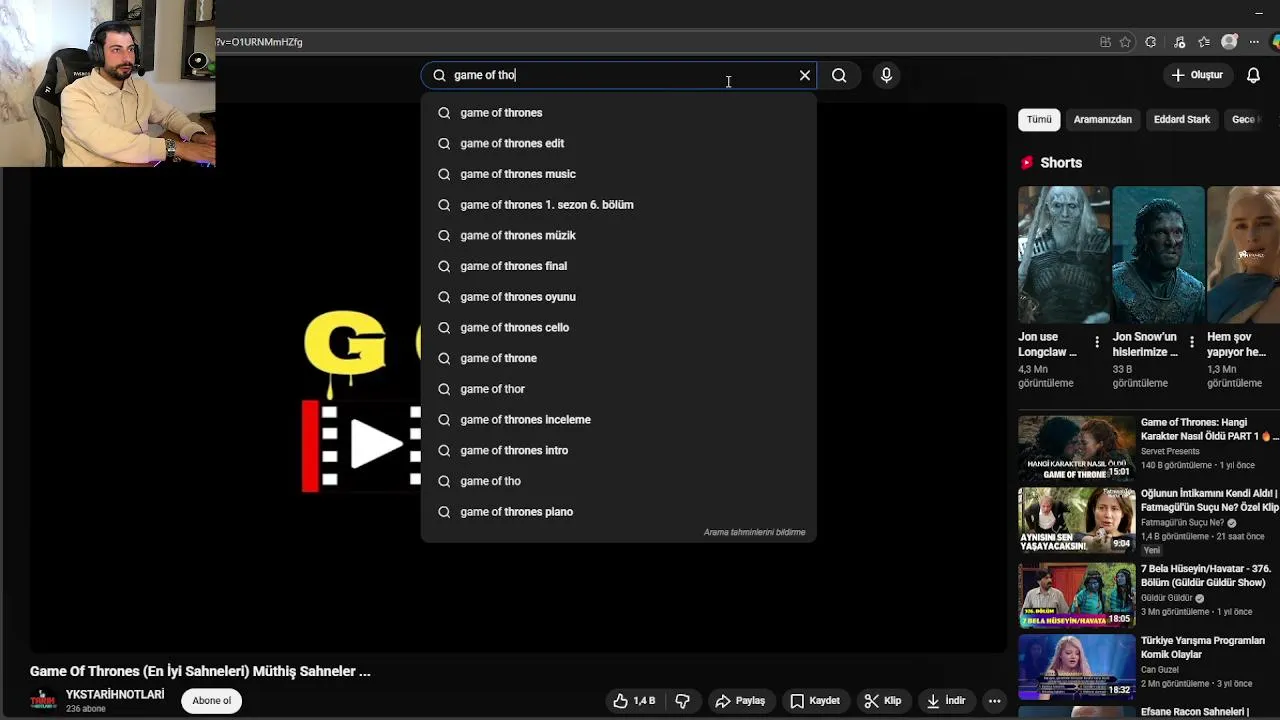Choose suggestion 'game of thrones piano'

(619, 511)
